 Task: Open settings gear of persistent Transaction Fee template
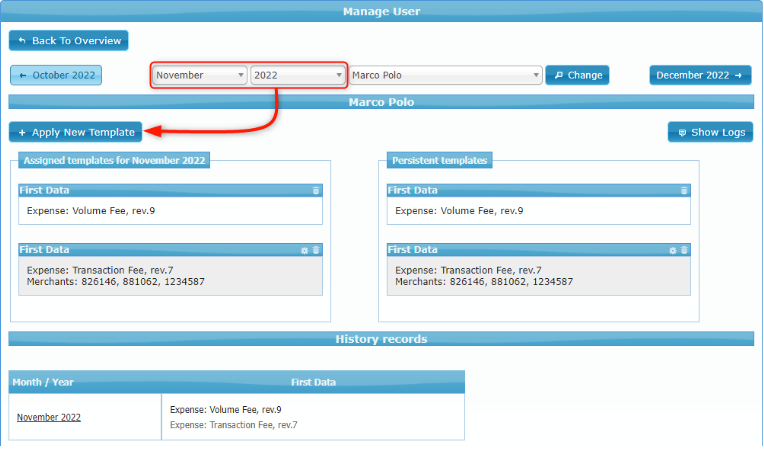673,250
